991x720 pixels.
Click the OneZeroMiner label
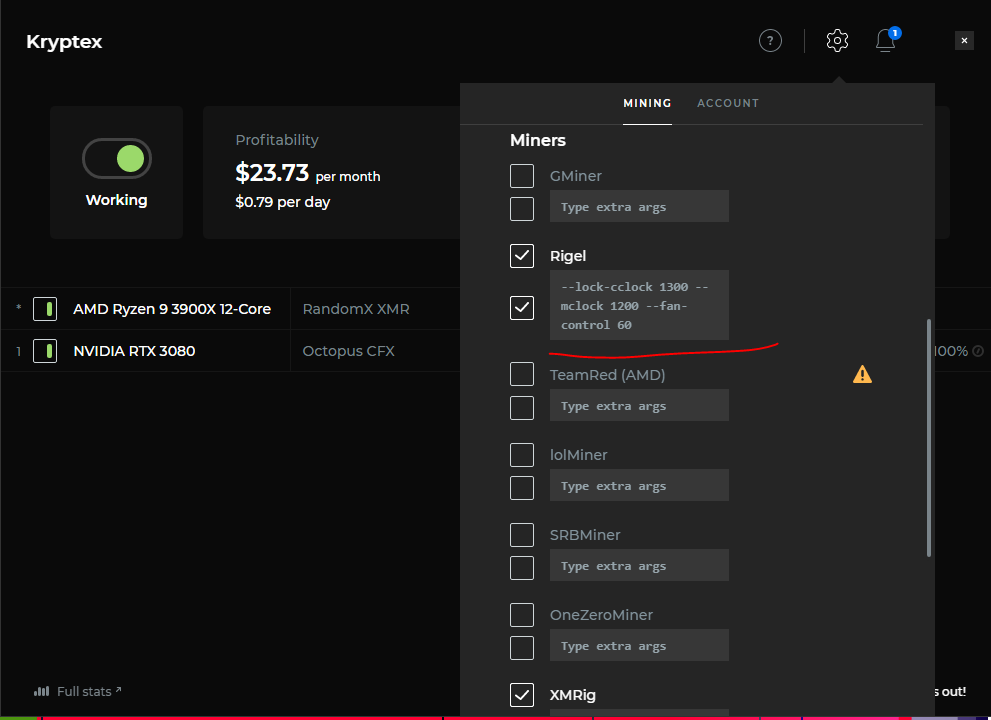click(601, 614)
